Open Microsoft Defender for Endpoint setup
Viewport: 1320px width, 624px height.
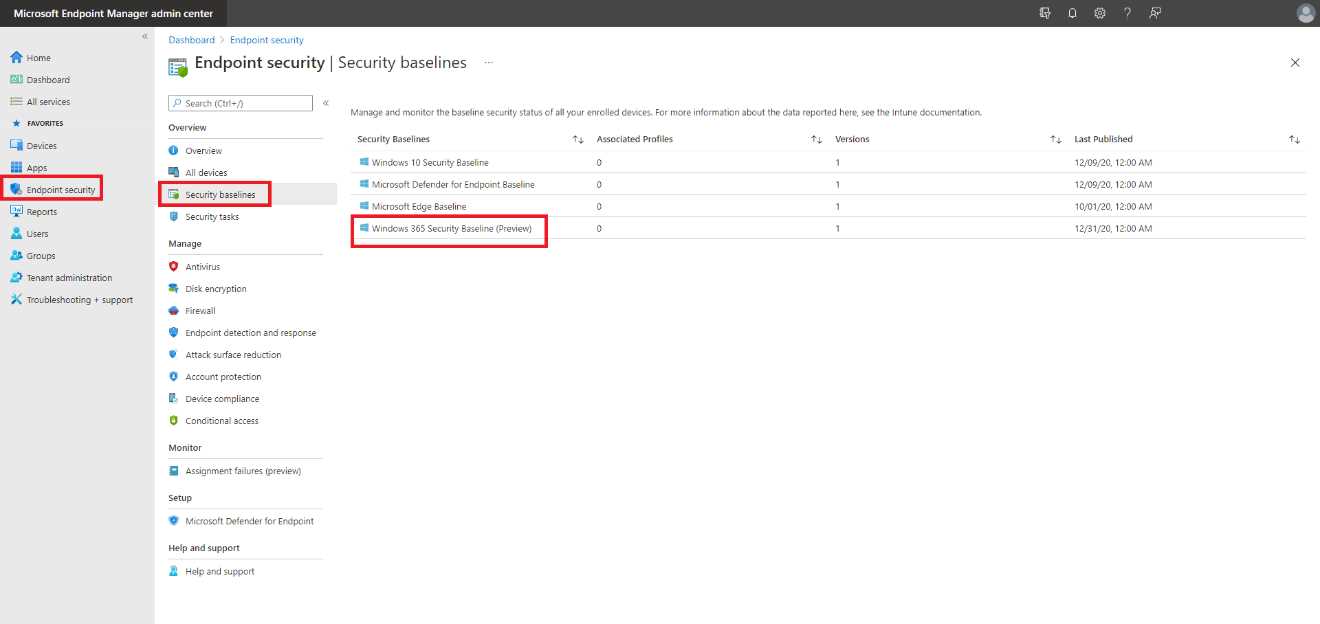click(x=247, y=520)
